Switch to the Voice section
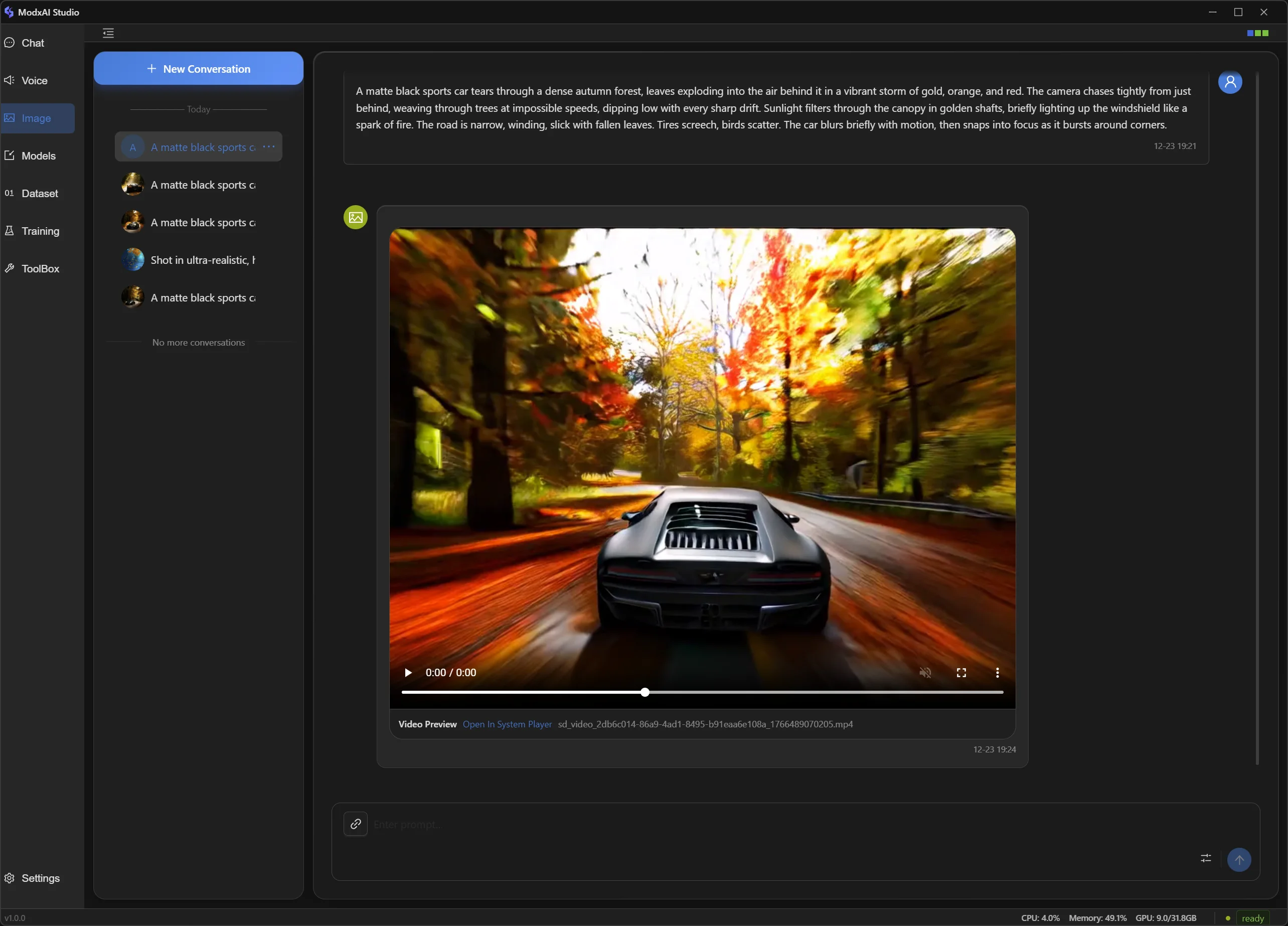The image size is (1288, 926). point(34,81)
